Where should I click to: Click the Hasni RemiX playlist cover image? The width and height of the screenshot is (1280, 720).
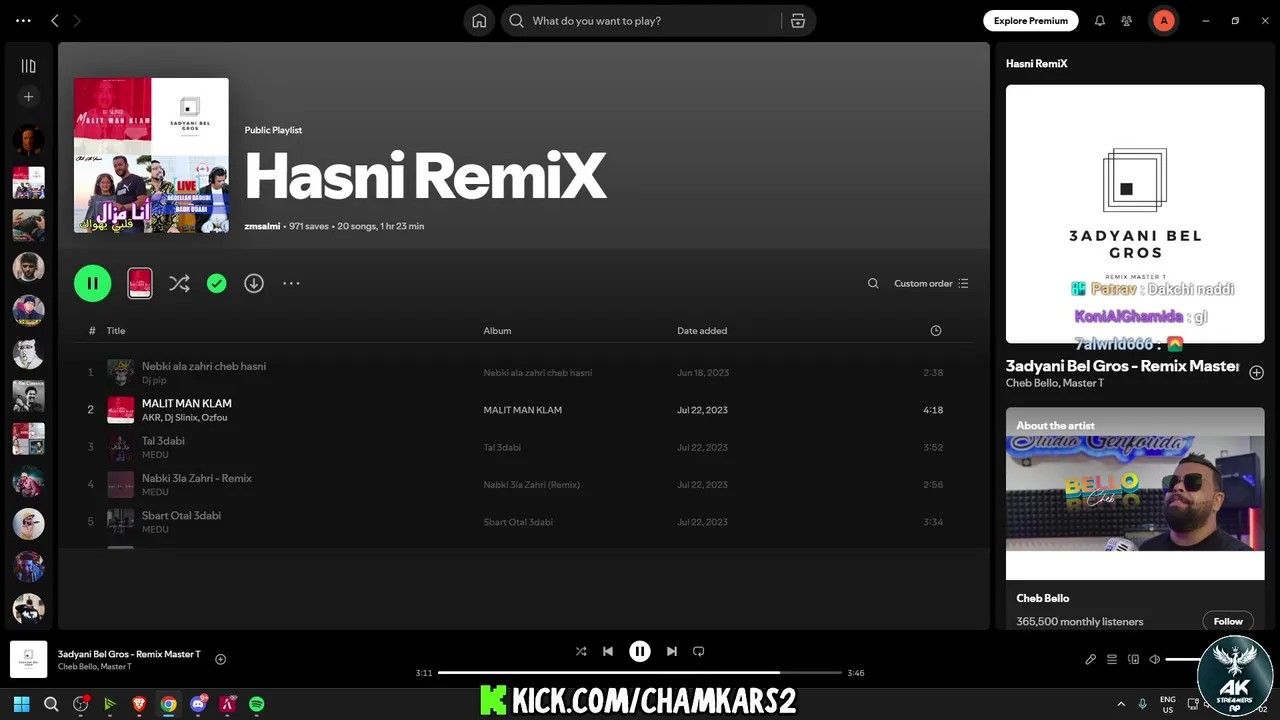tap(151, 156)
